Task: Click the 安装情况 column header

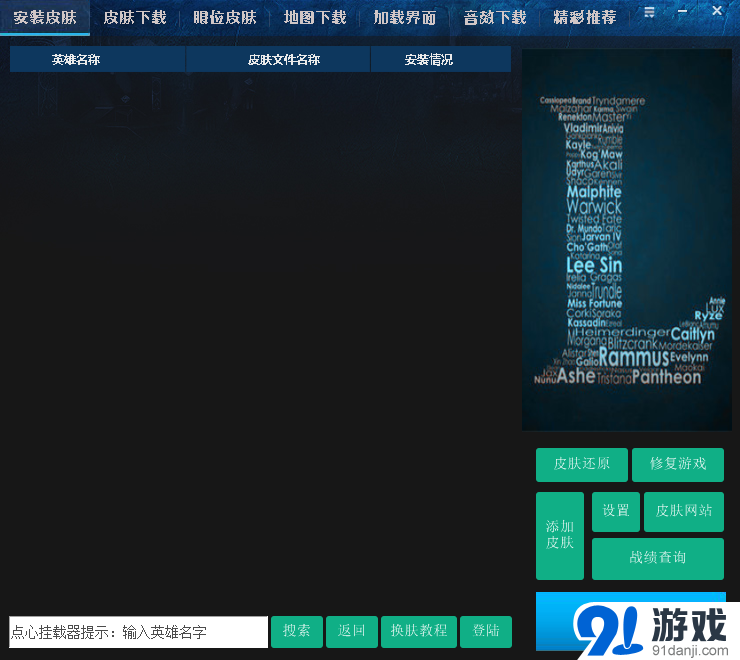Action: tap(441, 59)
